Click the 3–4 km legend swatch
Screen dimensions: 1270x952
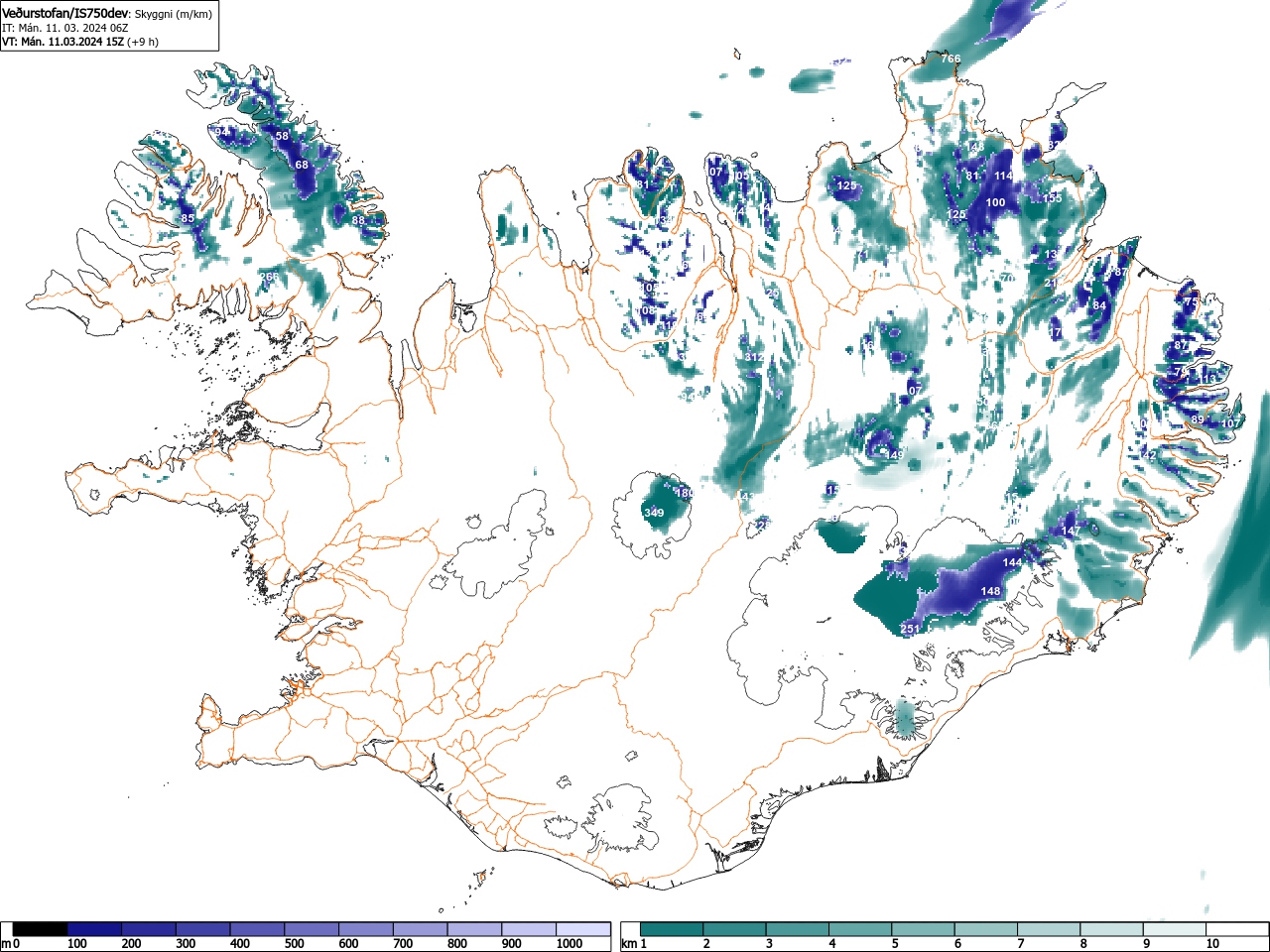pos(800,929)
